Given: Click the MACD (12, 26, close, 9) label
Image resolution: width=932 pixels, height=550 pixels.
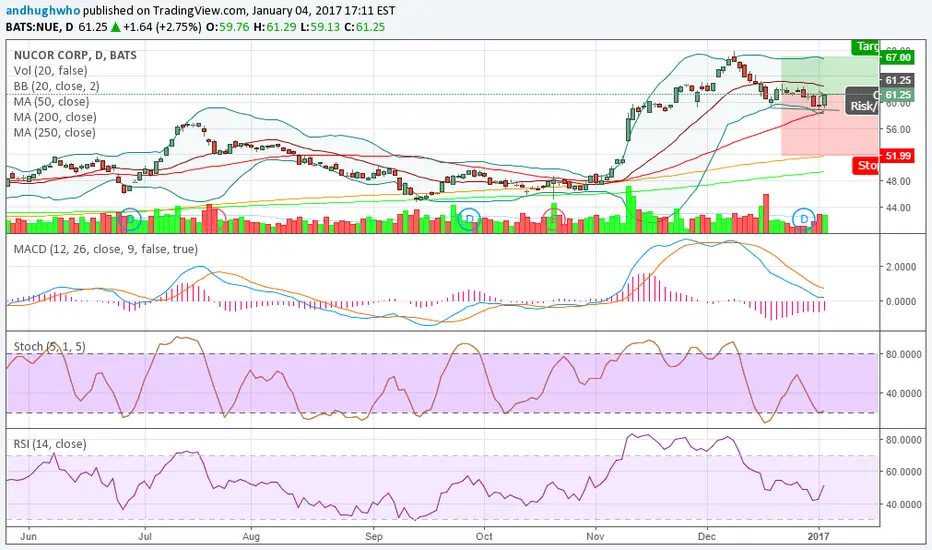Looking at the screenshot, I should point(106,249).
